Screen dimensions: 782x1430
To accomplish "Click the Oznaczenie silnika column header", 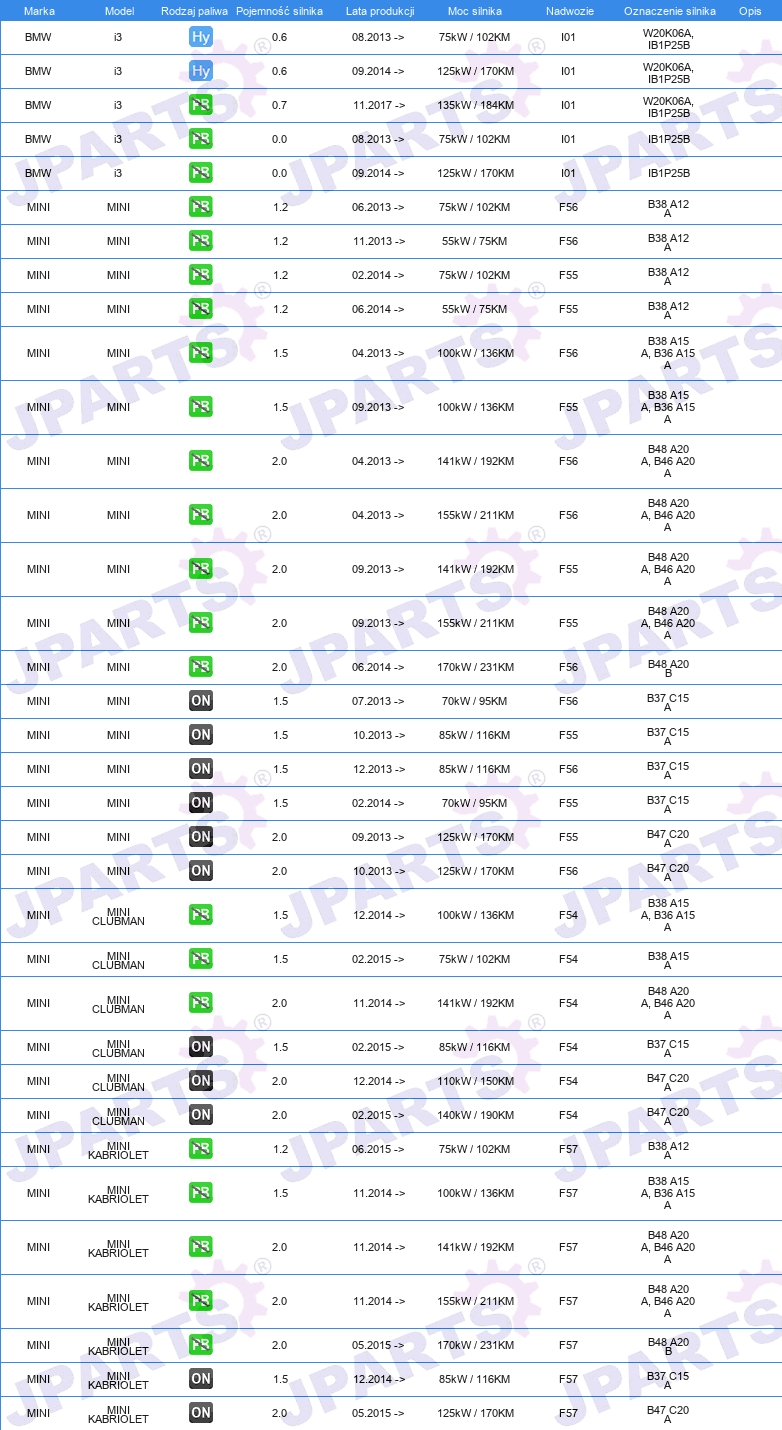I will [x=670, y=11].
